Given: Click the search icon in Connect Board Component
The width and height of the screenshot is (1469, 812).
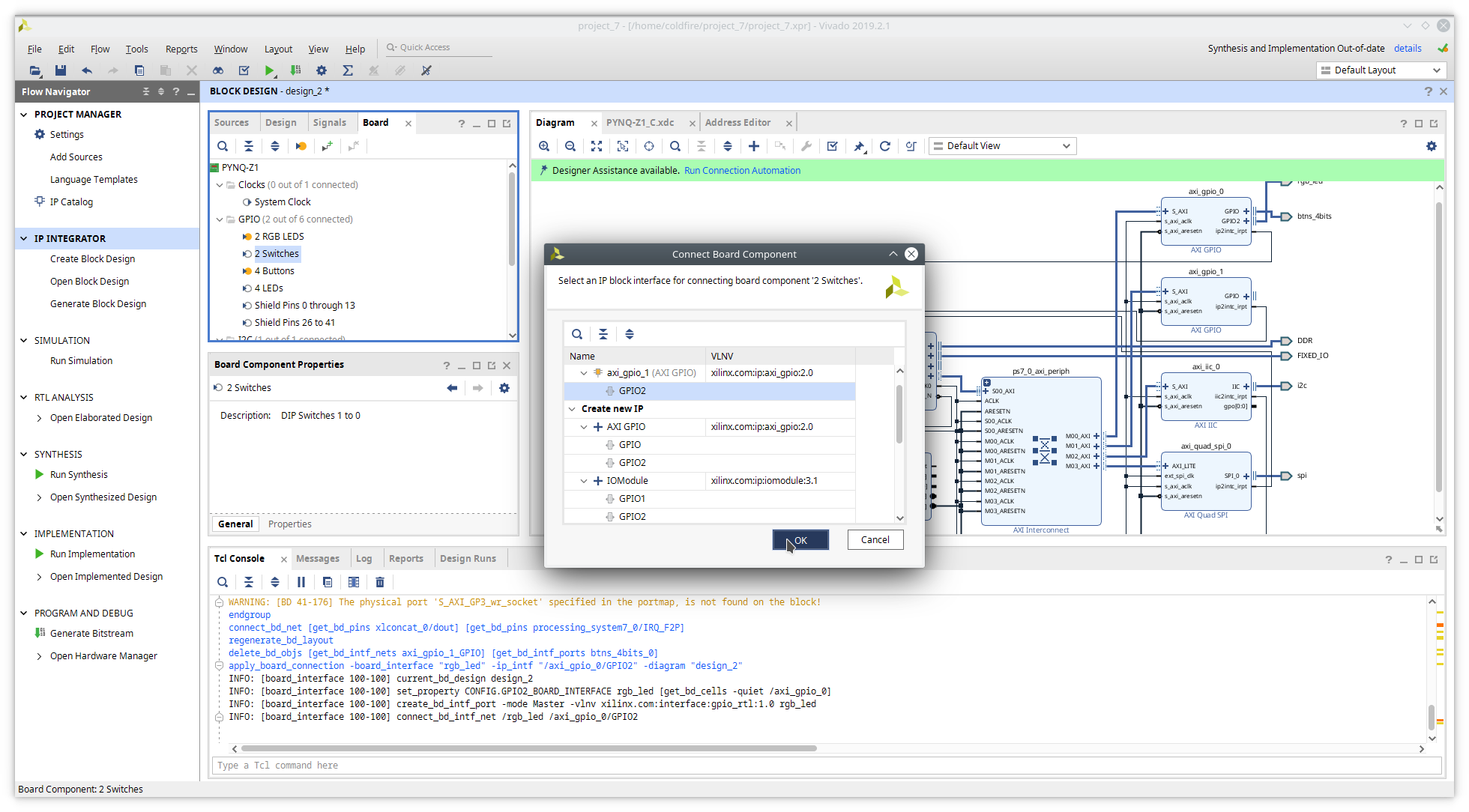Looking at the screenshot, I should 577,334.
